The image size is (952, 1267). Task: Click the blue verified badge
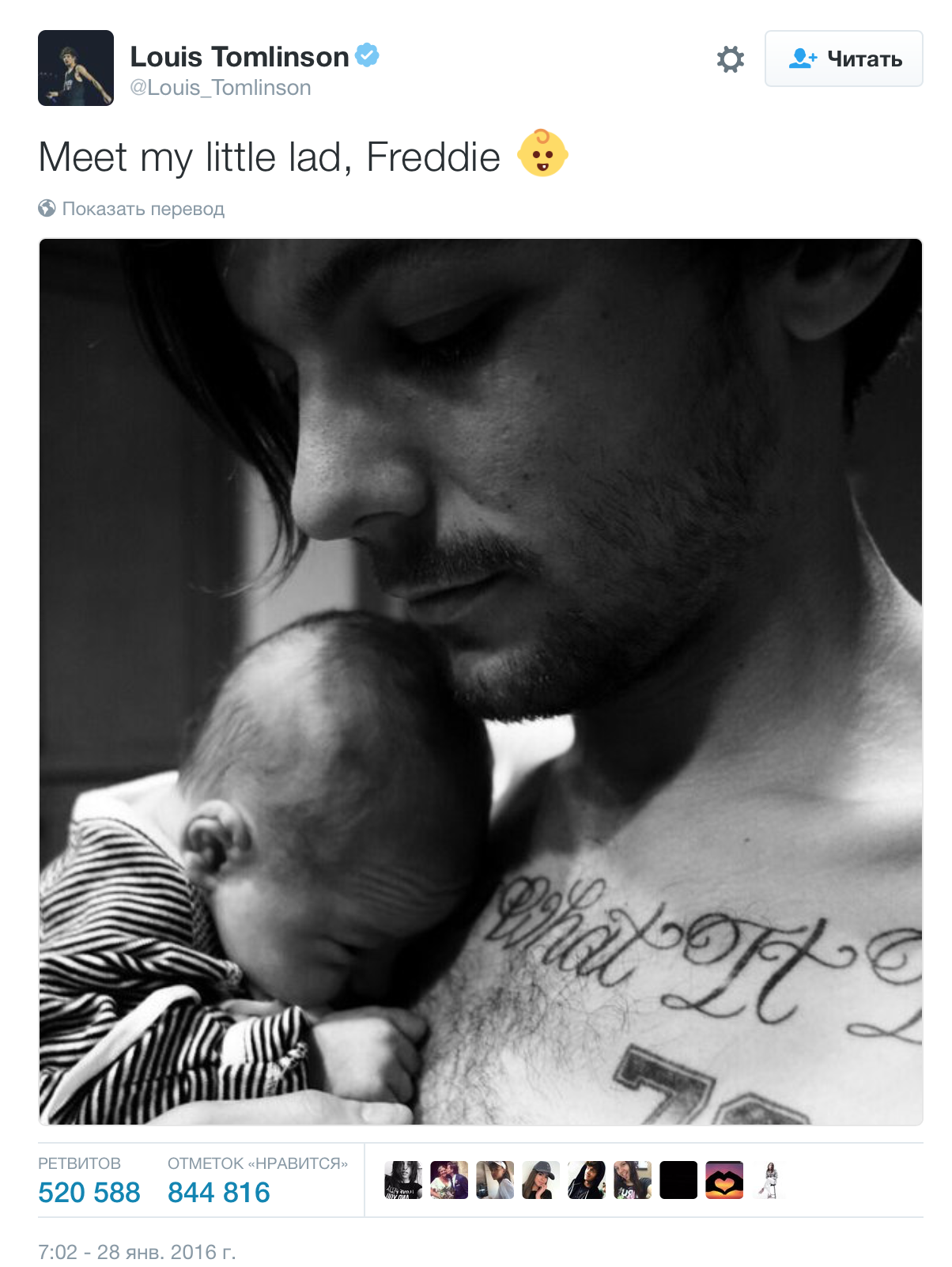coord(367,55)
